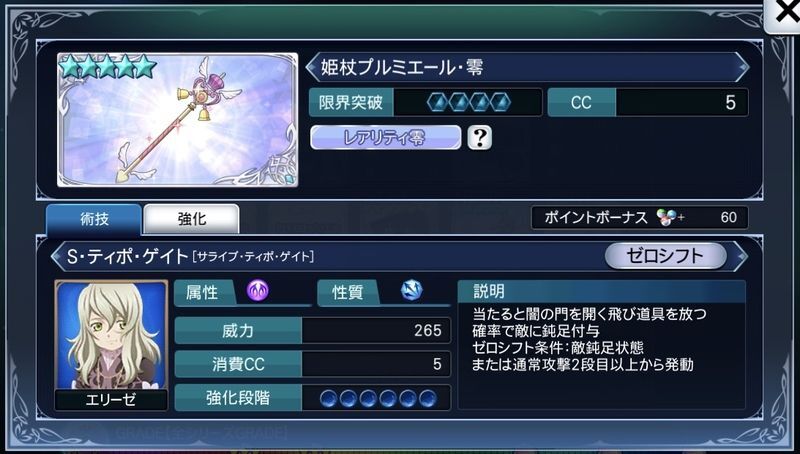Click the blue 性質 property icon
This screenshot has height=454, width=800.
tap(411, 291)
